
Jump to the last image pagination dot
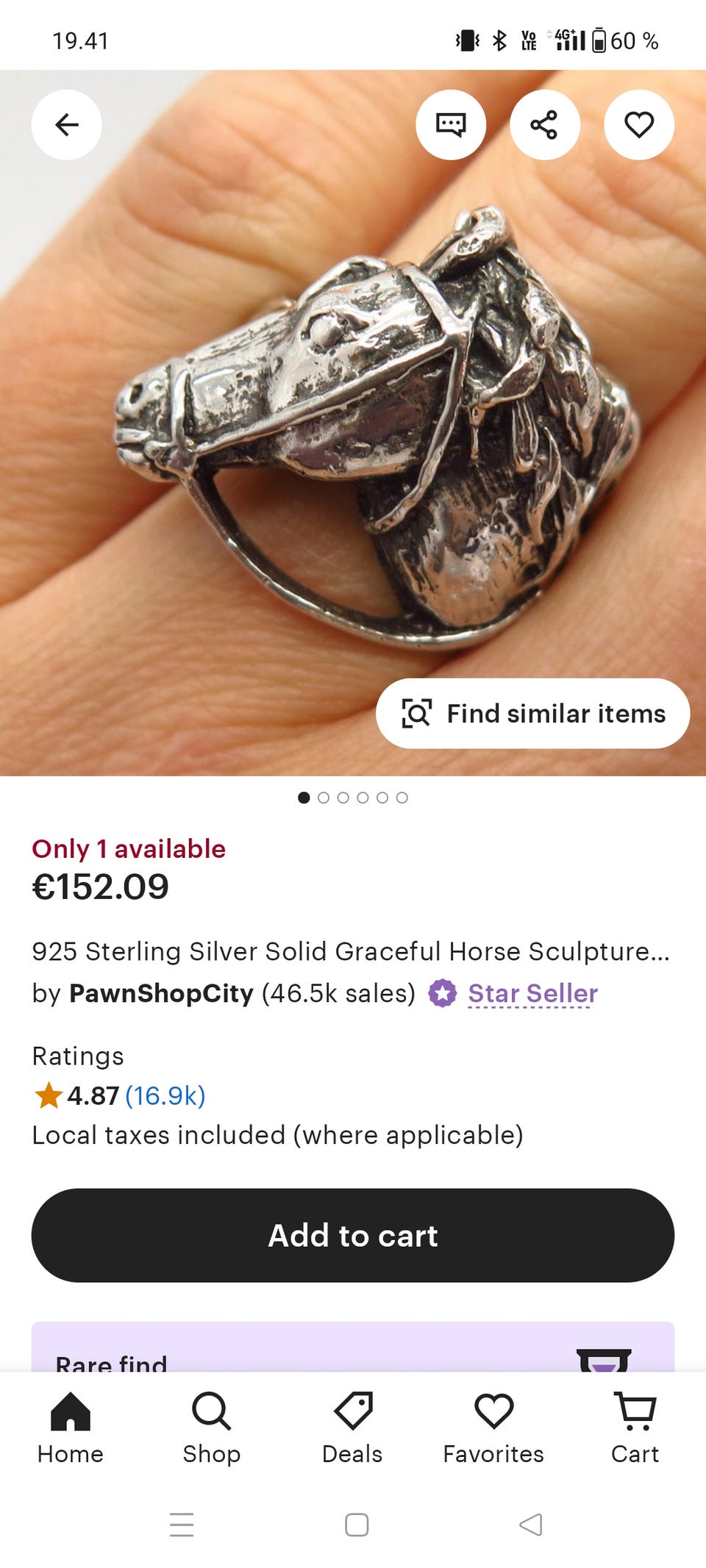(402, 798)
